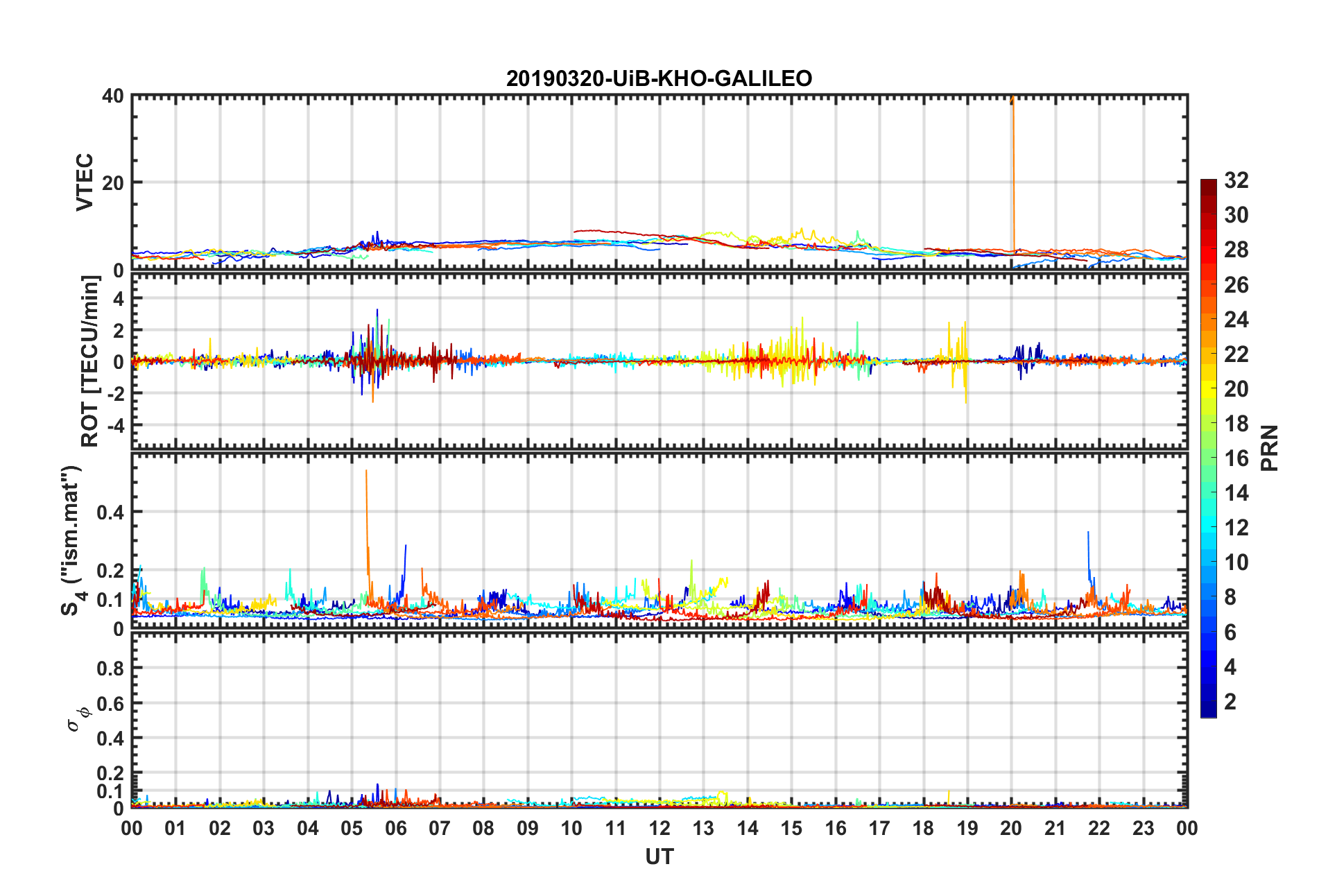1319x896 pixels.
Task: Click the 30 label on the PRN colorbar
Action: click(1236, 215)
